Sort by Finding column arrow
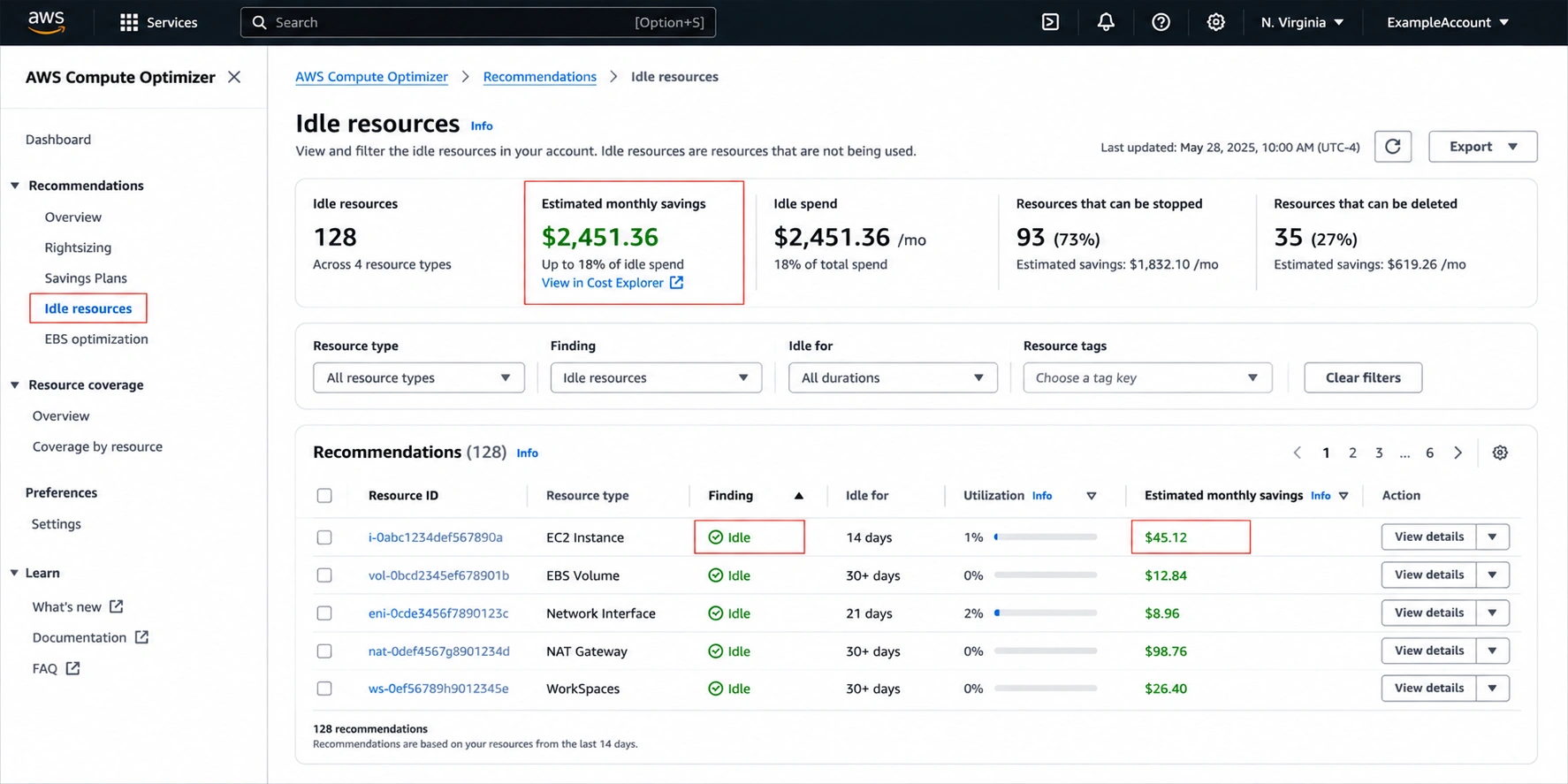The width and height of the screenshot is (1568, 784). pos(799,496)
